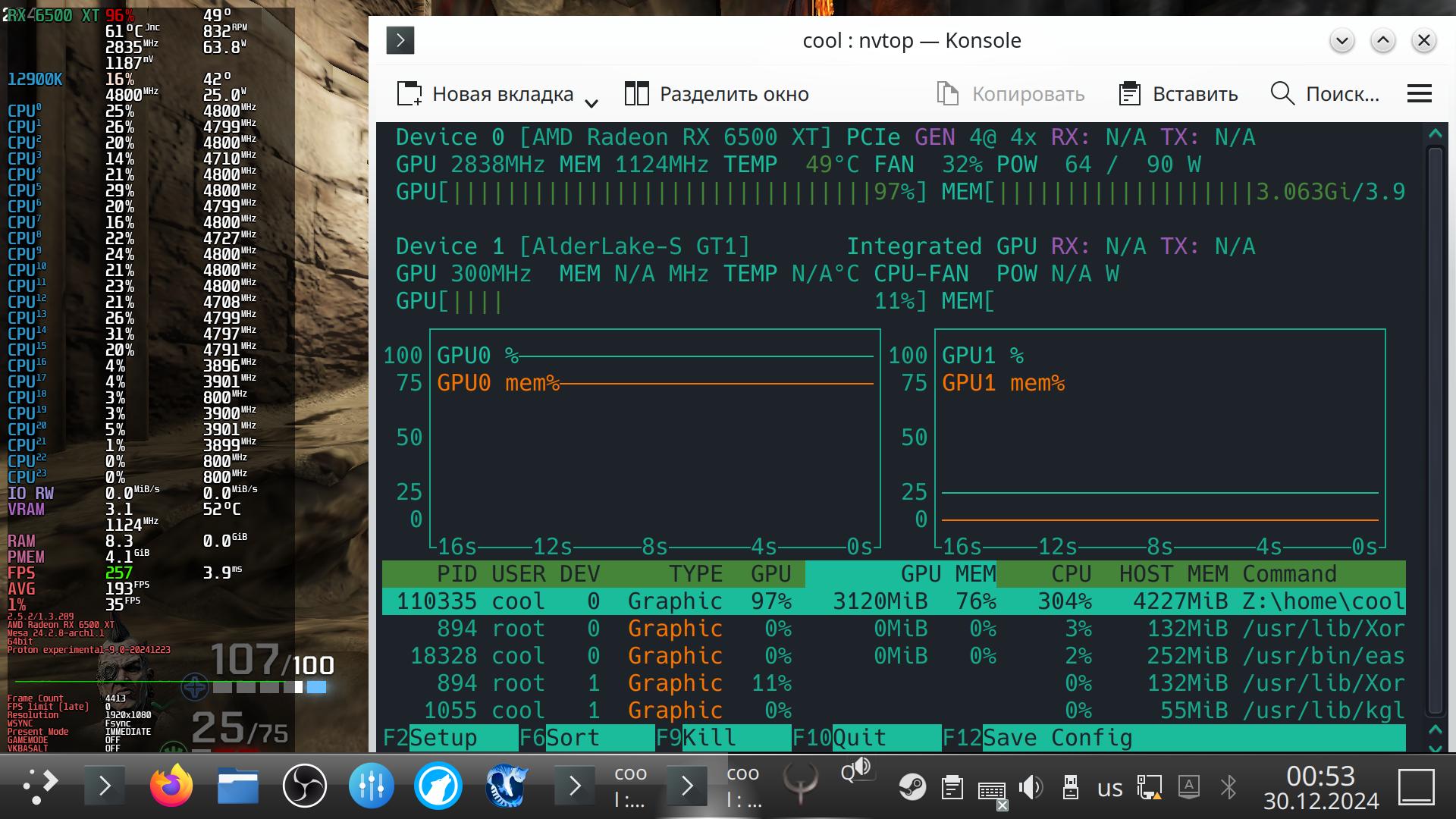Click the Device 0 GPU utilization bar at 97%
Viewport: 1456px width, 819px height.
tap(661, 192)
